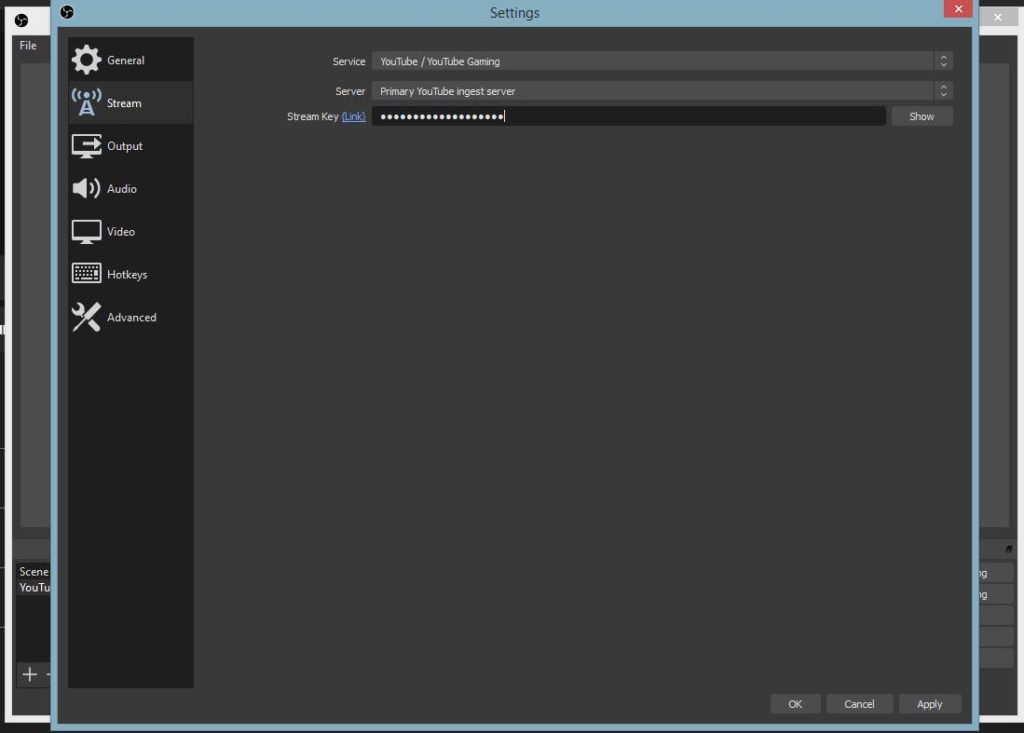Screen dimensions: 1024x733
Task: Select the Stream antenna icon
Action: pyautogui.click(x=86, y=103)
